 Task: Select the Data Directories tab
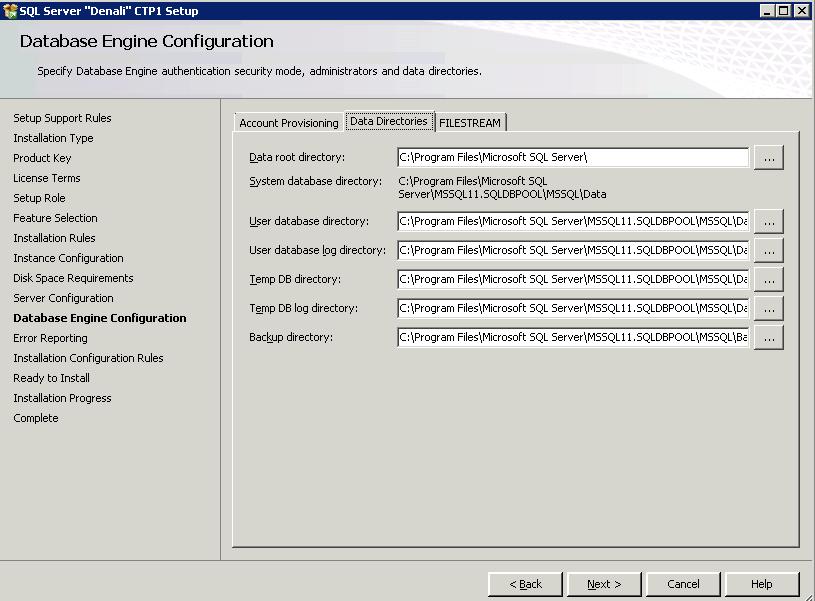pyautogui.click(x=389, y=121)
